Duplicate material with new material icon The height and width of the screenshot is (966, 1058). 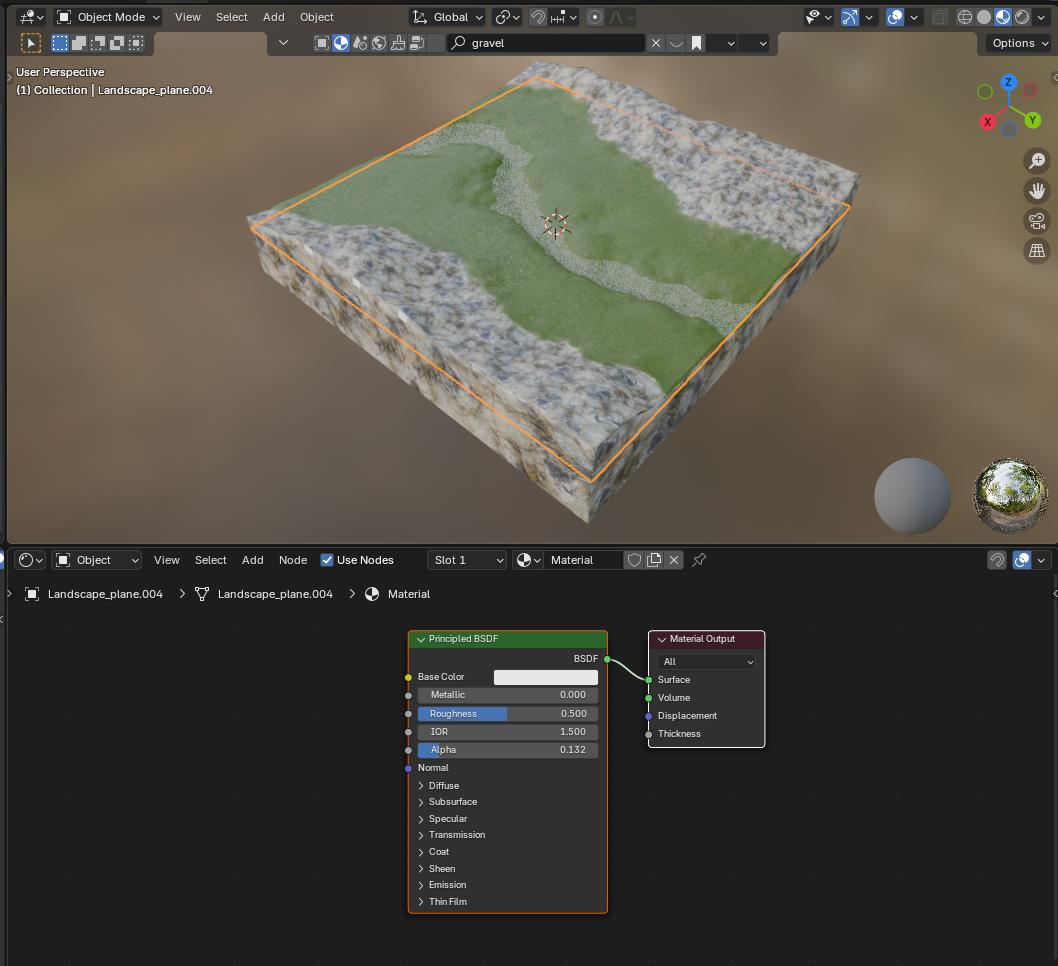(x=654, y=560)
